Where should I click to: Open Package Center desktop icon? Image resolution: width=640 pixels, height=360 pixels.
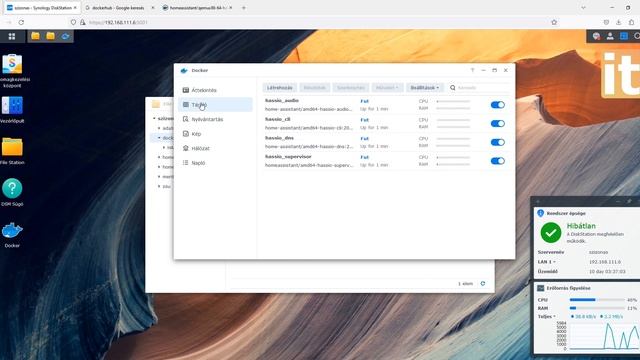(12, 64)
